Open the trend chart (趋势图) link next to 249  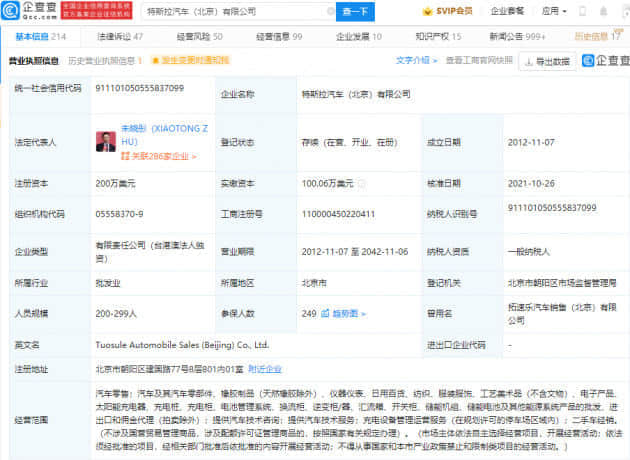pyautogui.click(x=344, y=313)
